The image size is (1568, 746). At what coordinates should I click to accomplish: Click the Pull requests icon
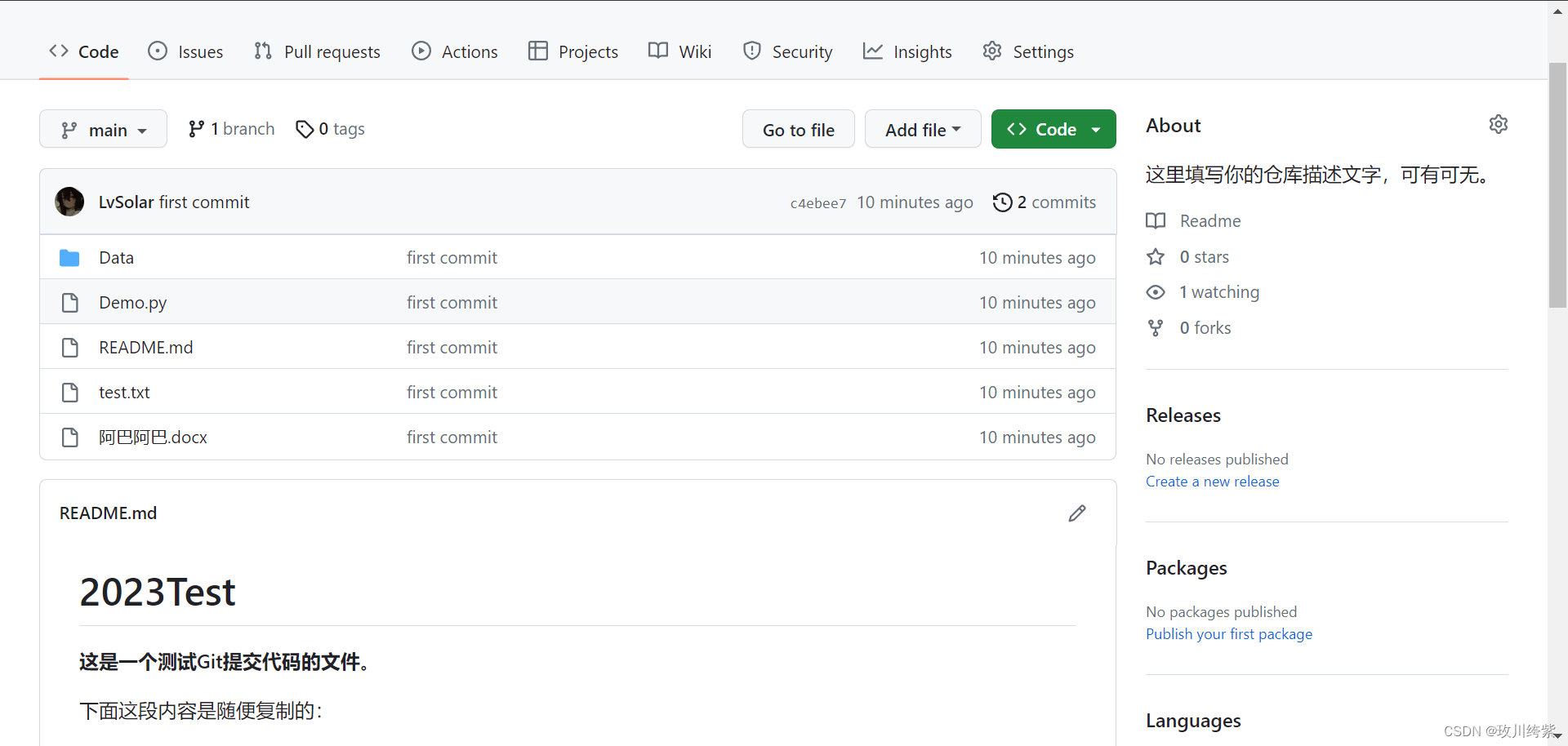(263, 51)
